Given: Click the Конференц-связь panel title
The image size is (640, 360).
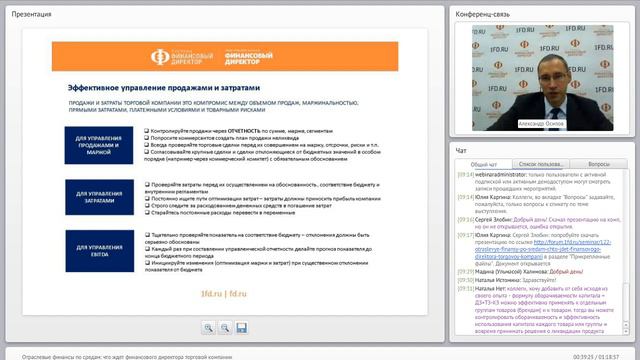Looking at the screenshot, I should (x=482, y=14).
